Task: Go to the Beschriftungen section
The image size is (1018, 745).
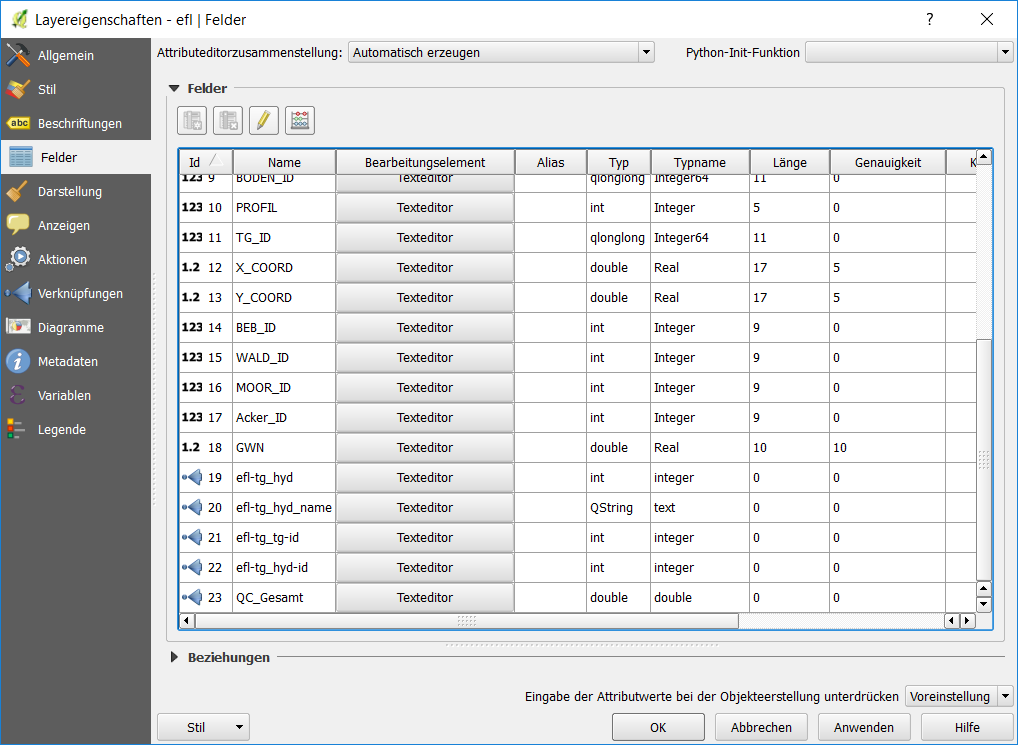Action: 79,123
